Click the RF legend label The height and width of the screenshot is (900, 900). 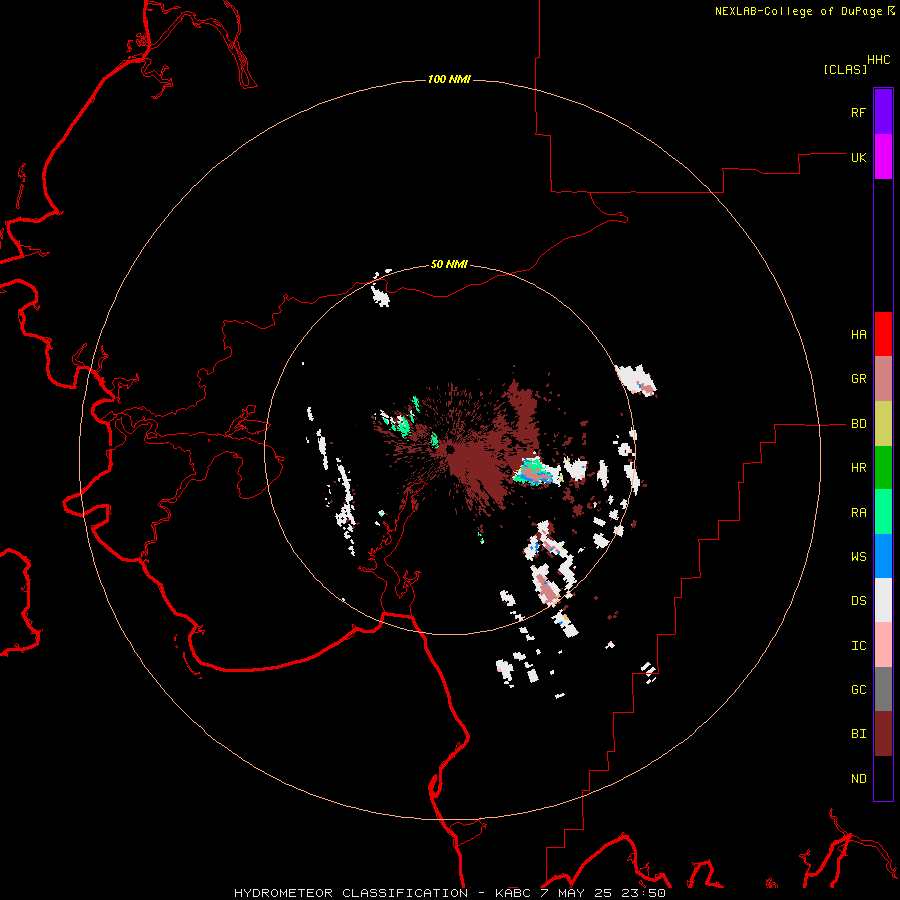click(858, 112)
